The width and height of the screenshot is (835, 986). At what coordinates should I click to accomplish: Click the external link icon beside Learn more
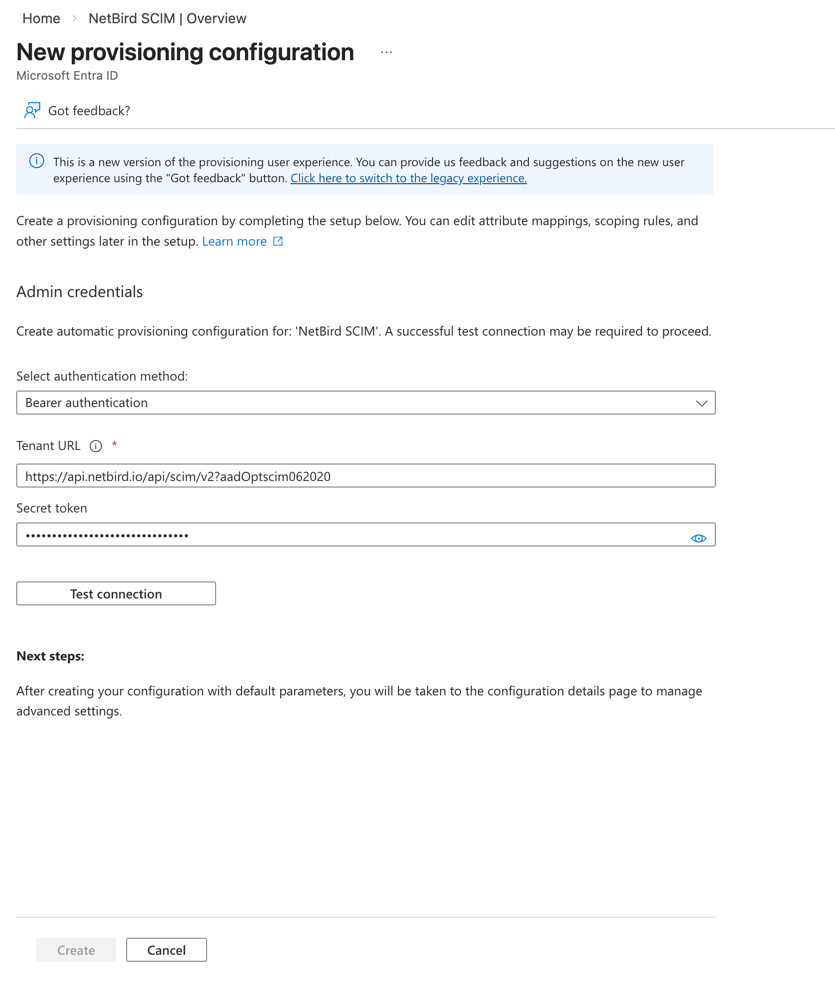point(278,241)
